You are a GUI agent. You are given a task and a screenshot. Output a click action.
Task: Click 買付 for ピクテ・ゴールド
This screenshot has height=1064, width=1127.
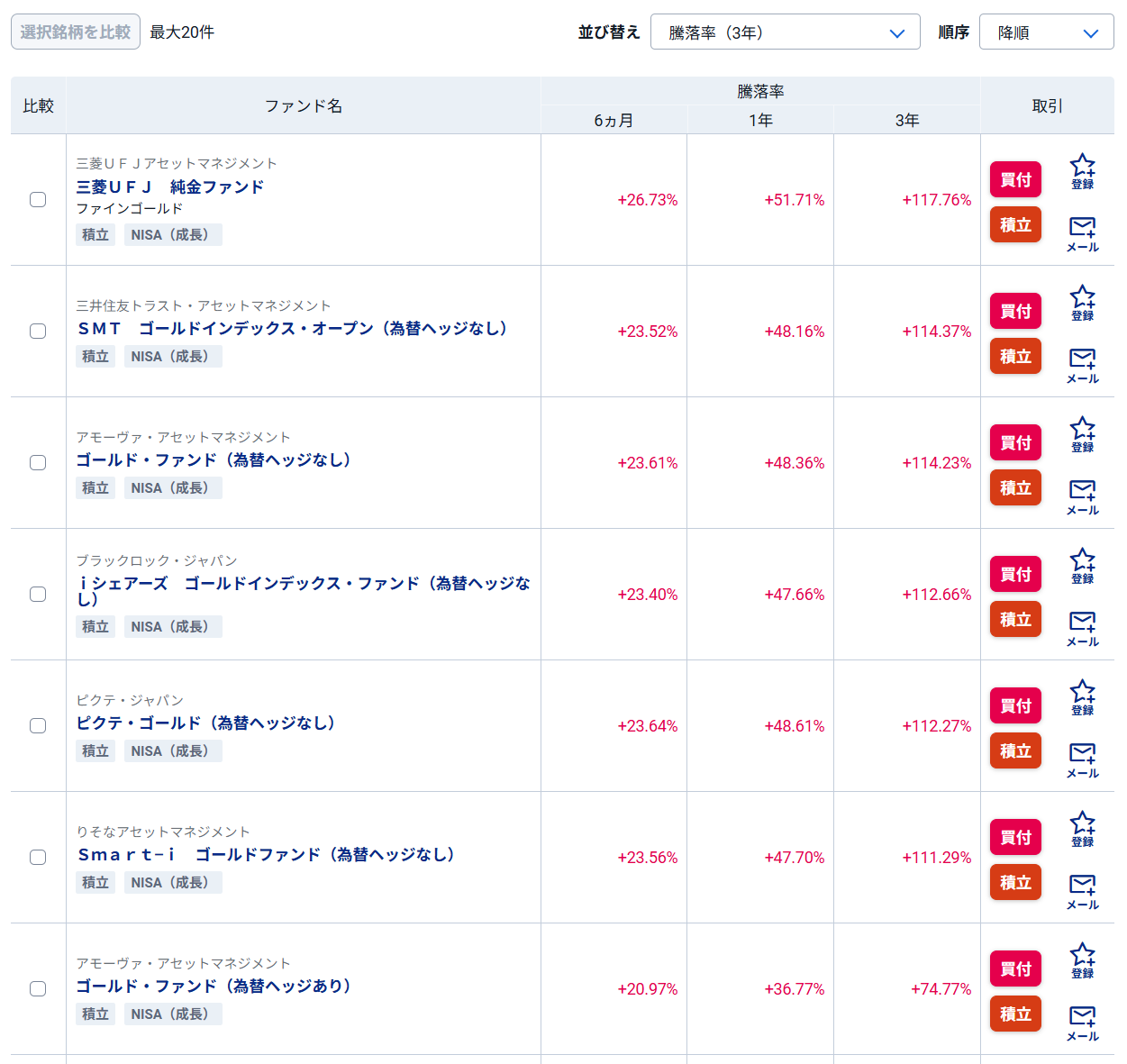tap(1015, 705)
